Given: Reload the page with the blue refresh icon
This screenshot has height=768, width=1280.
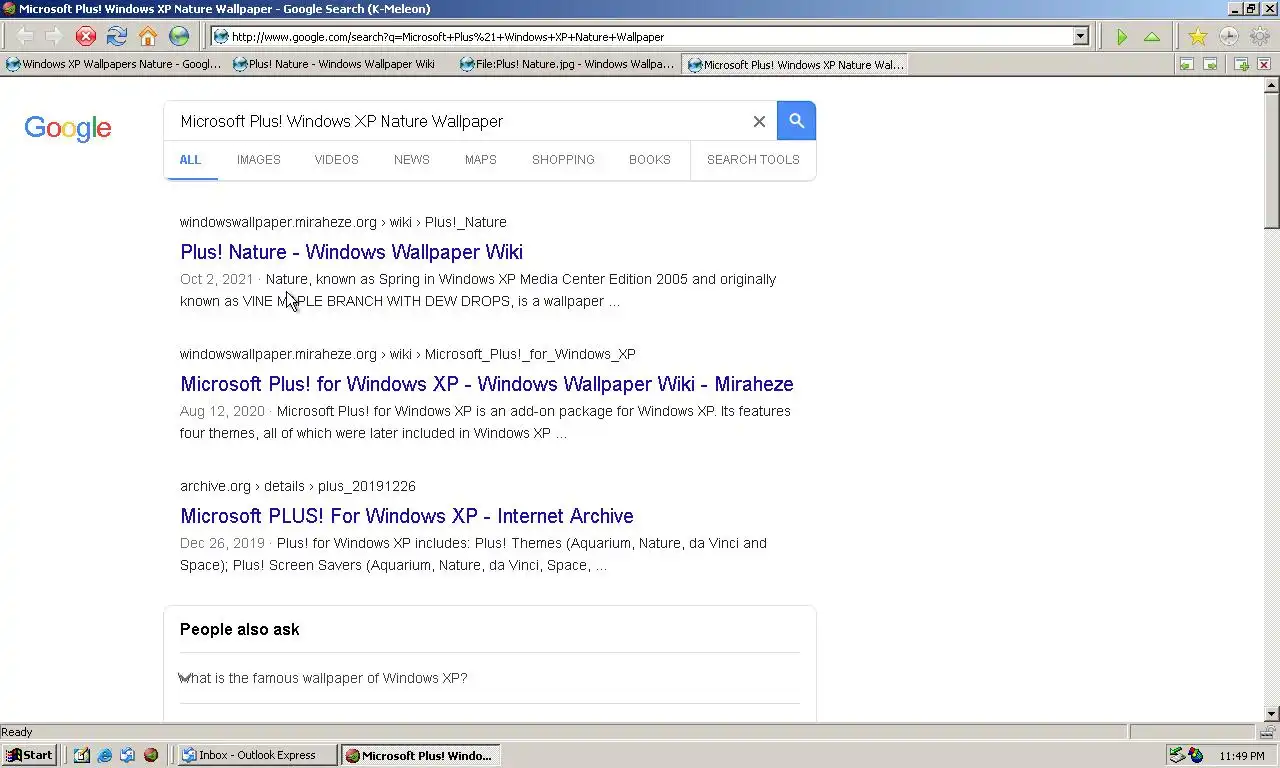Looking at the screenshot, I should 117,37.
